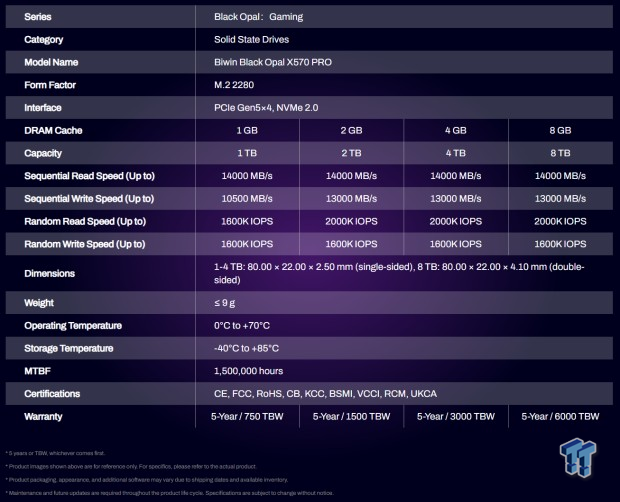This screenshot has height=502, width=620.
Task: Select the 'M.2 2280' value
Action: (x=234, y=85)
